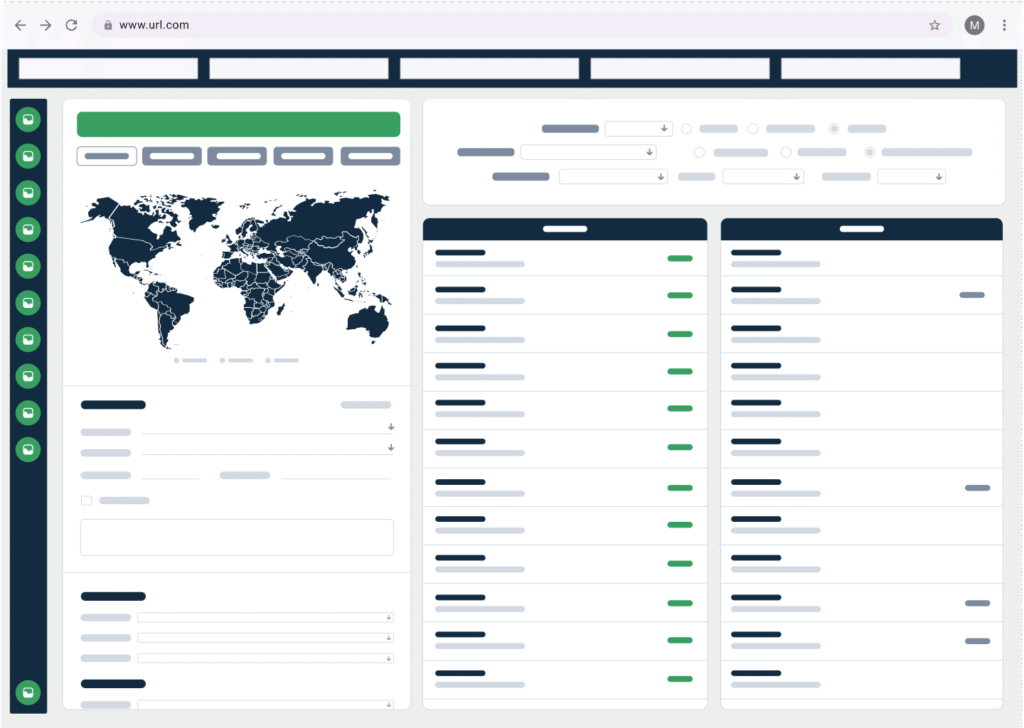The width and height of the screenshot is (1024, 728).
Task: Open the small dropdown in the first filter row
Action: tap(638, 128)
